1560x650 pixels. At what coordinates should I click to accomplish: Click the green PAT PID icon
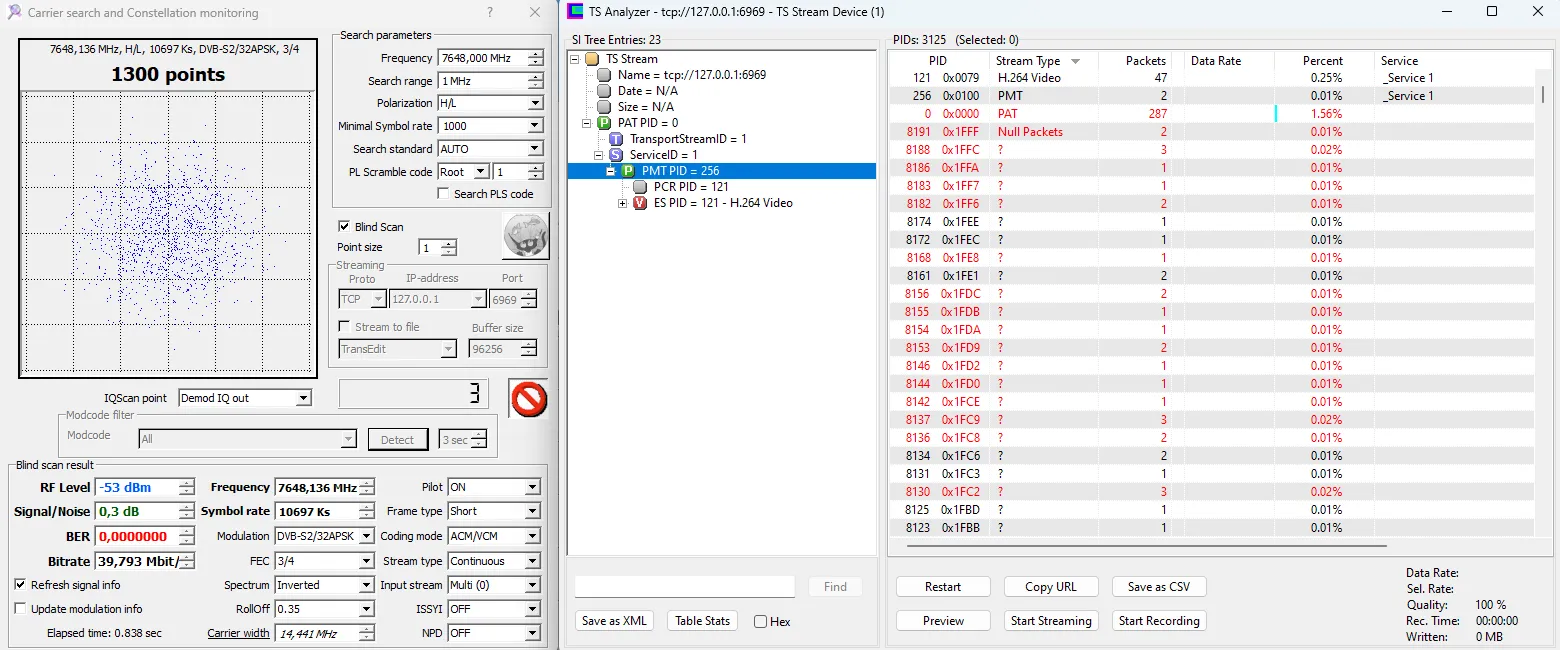click(x=603, y=123)
